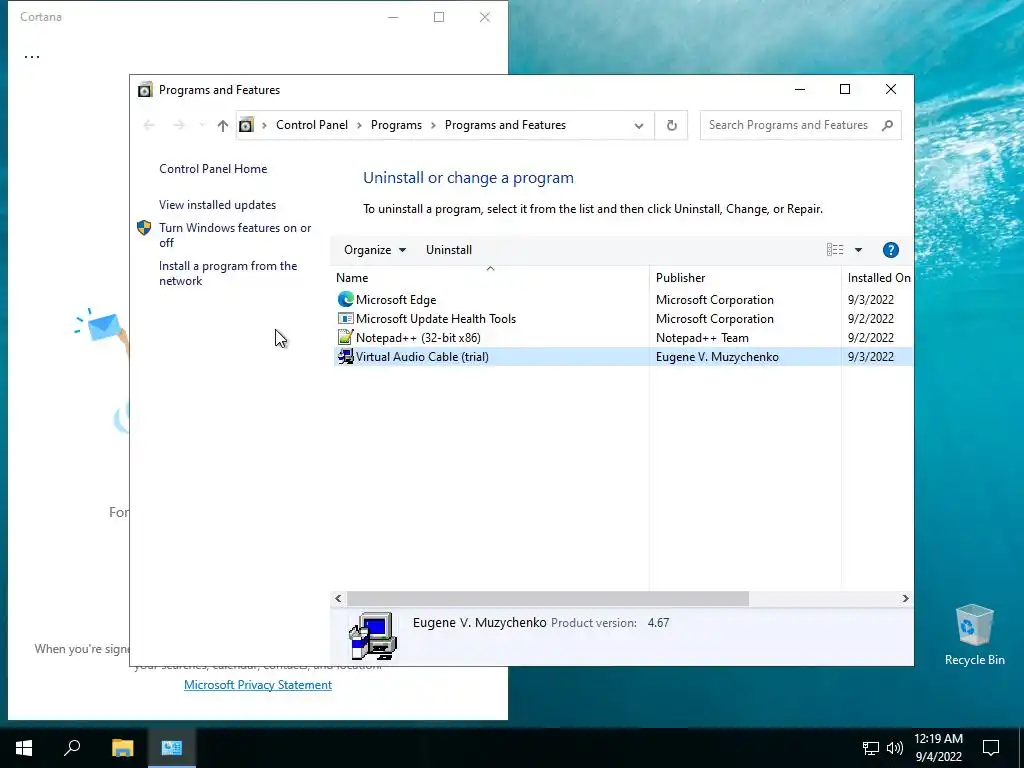Image resolution: width=1024 pixels, height=768 pixels.
Task: Open File Explorer from taskbar
Action: 122,748
